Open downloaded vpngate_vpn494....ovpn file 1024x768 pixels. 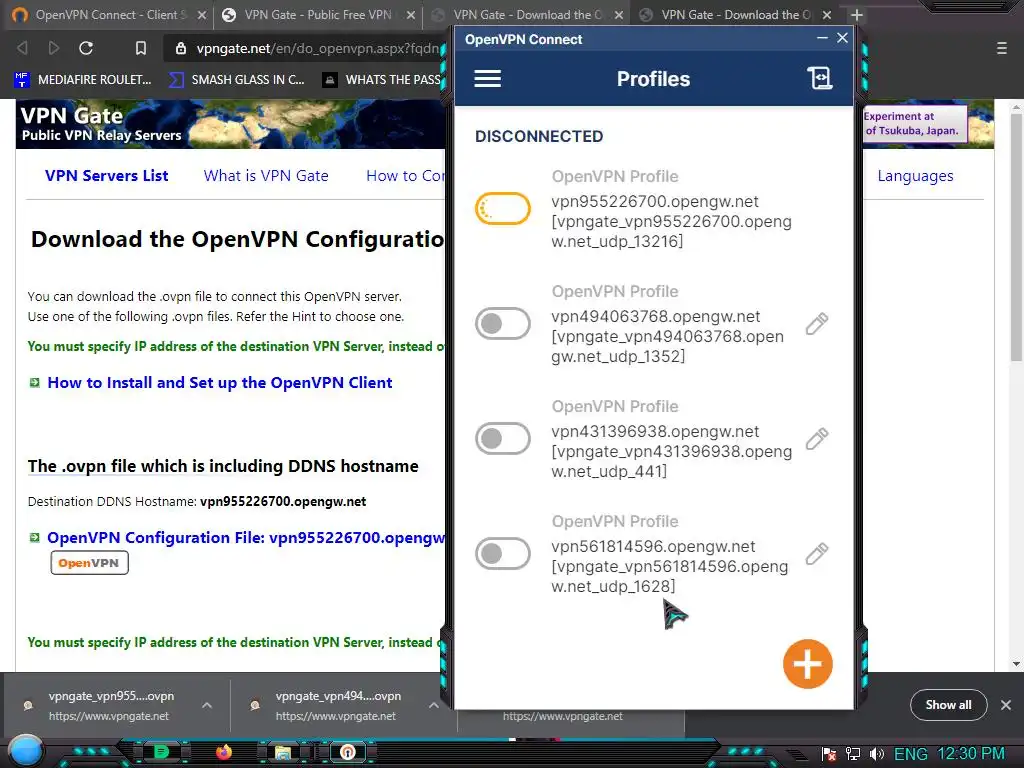coord(338,705)
